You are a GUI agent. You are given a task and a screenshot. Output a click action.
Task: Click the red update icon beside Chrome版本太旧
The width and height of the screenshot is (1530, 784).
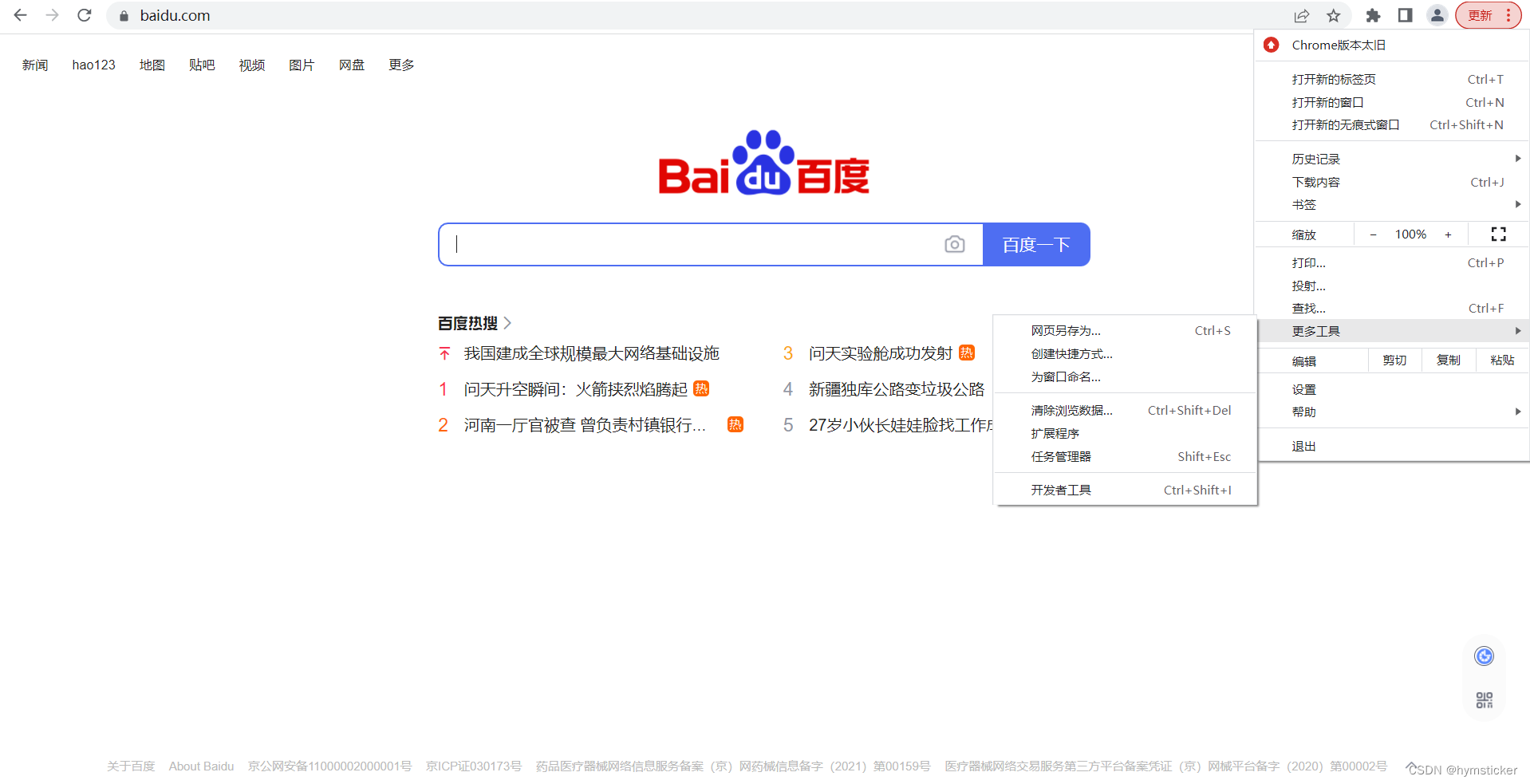pyautogui.click(x=1272, y=45)
